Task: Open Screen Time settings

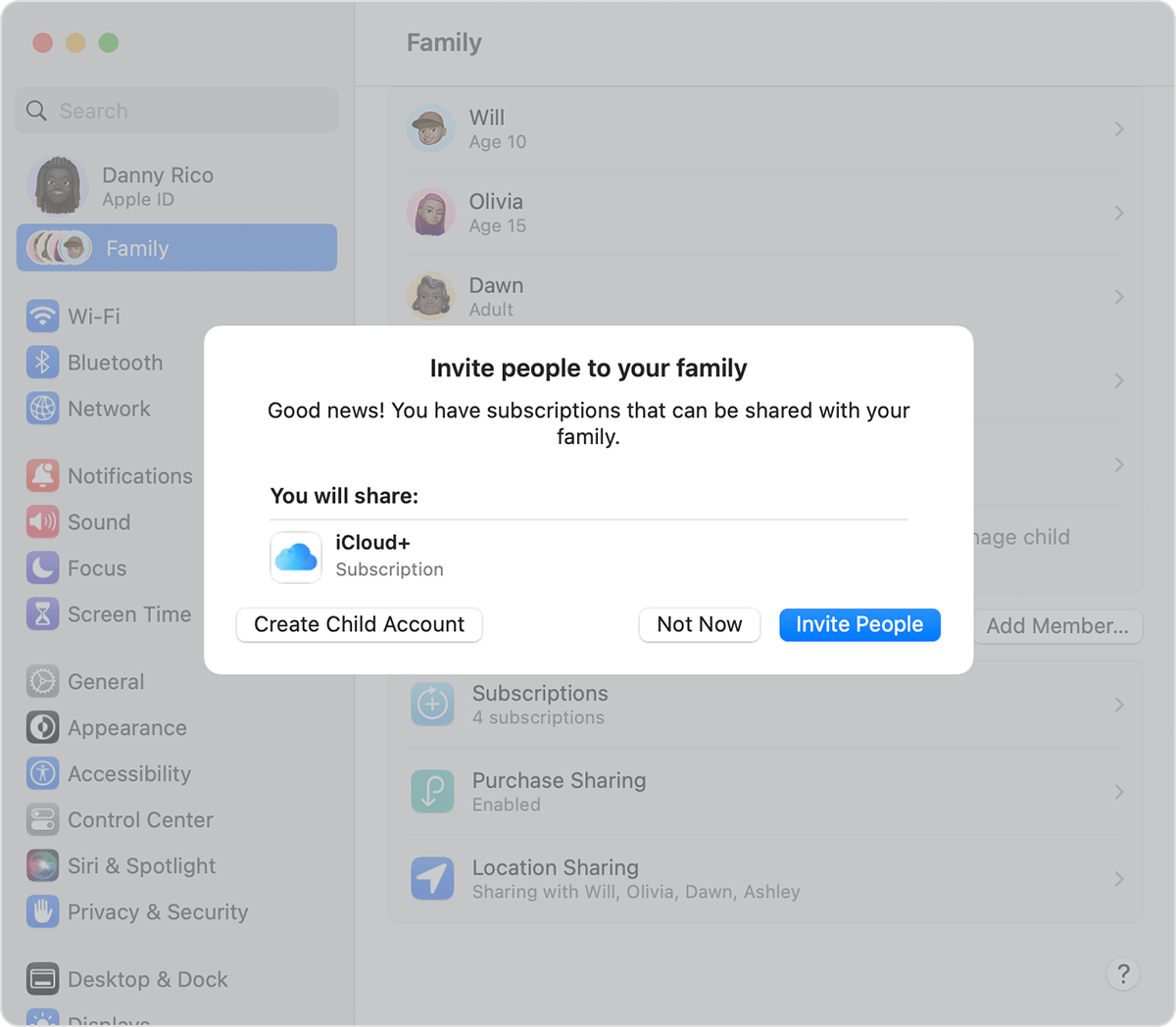Action: pos(42,613)
